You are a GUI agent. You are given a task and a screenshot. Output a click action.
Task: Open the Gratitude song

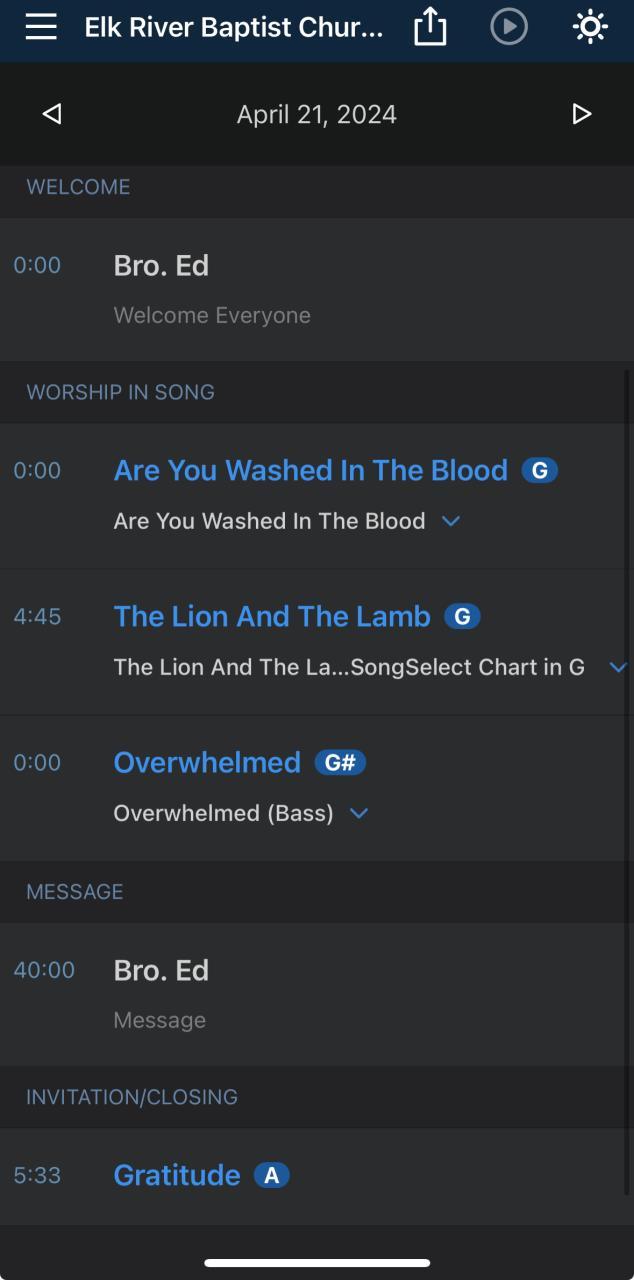click(x=177, y=1175)
